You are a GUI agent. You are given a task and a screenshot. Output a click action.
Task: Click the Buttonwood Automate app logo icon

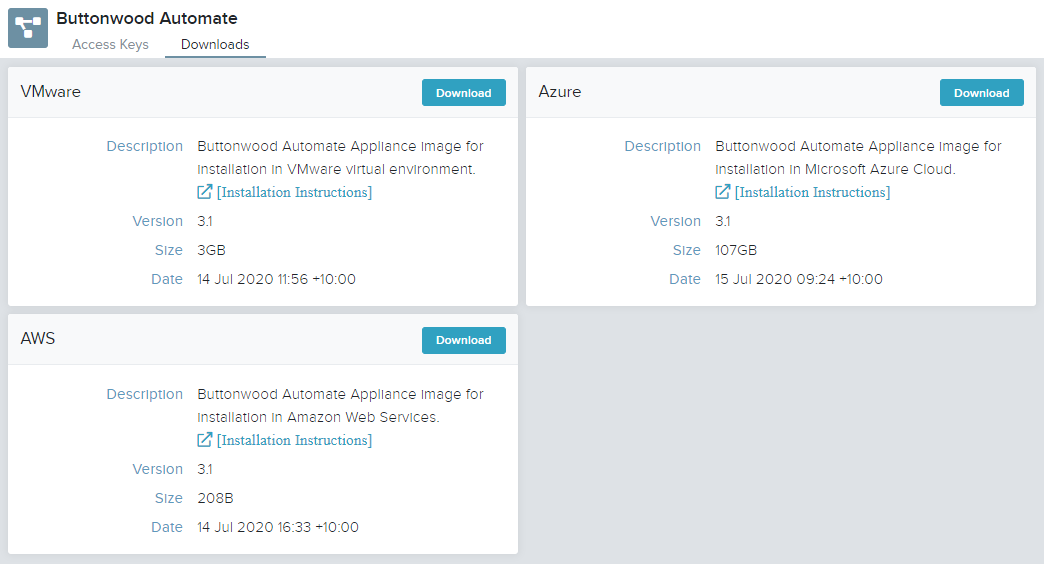pos(28,28)
